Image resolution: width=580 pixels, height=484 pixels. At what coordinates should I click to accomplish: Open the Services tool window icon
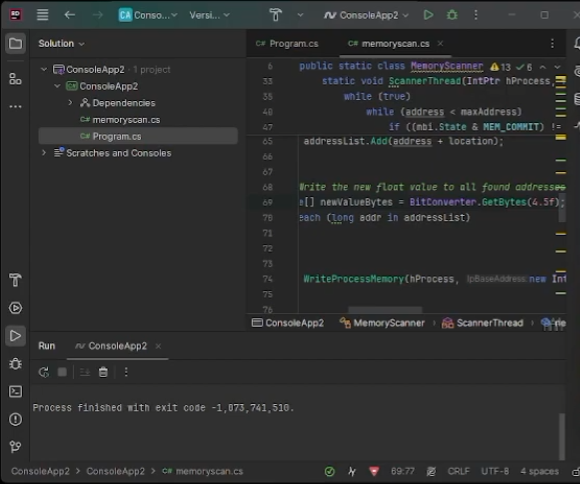pyautogui.click(x=15, y=308)
